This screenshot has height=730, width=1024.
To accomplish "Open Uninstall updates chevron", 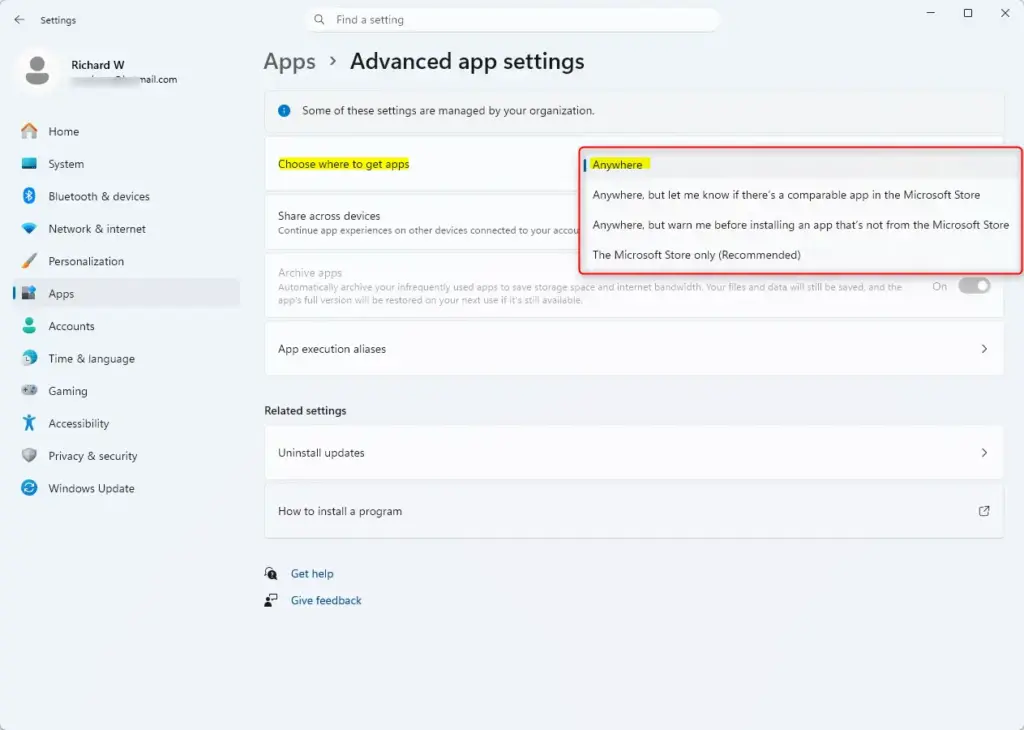I will click(x=984, y=452).
